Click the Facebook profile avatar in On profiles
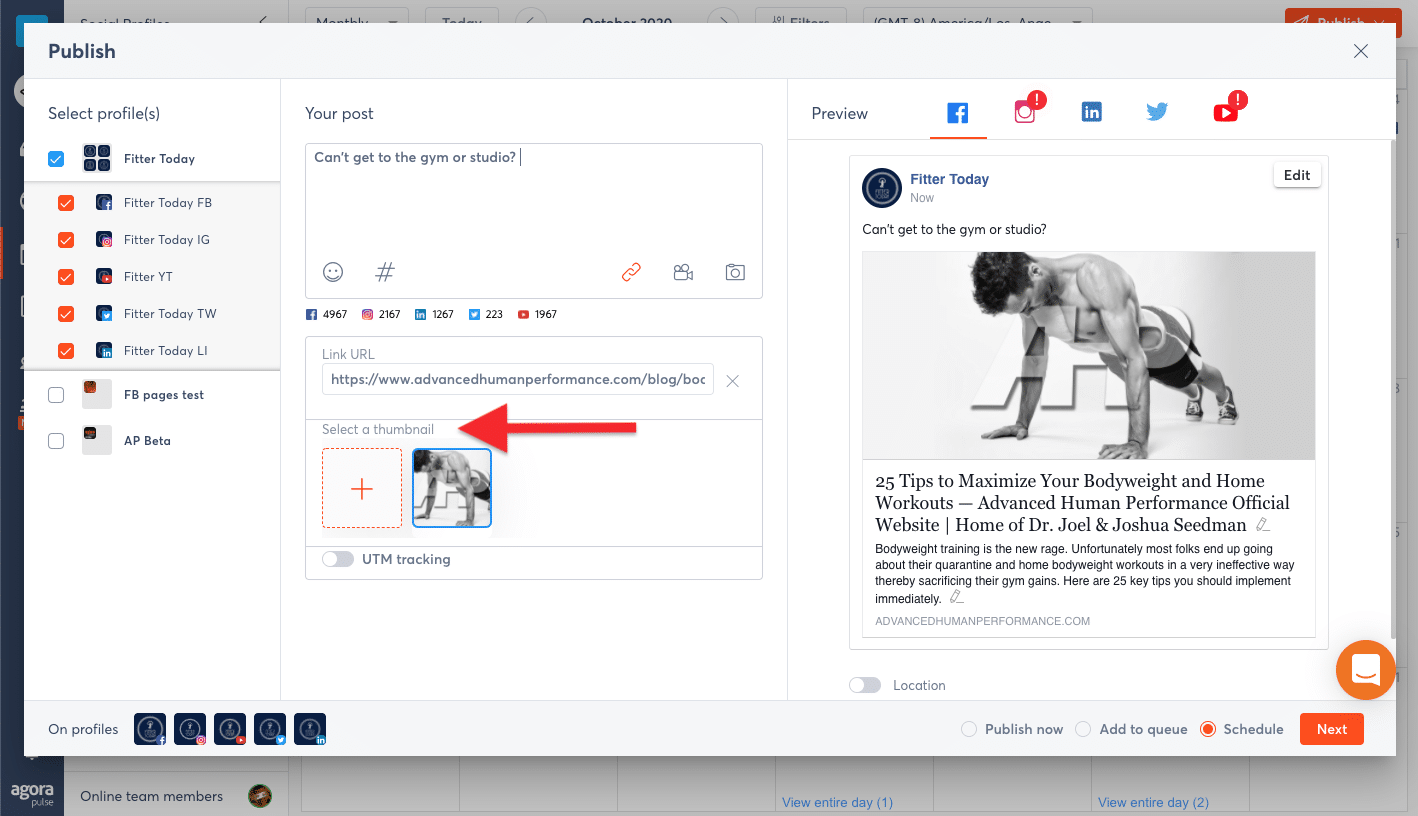1418x816 pixels. pos(150,729)
